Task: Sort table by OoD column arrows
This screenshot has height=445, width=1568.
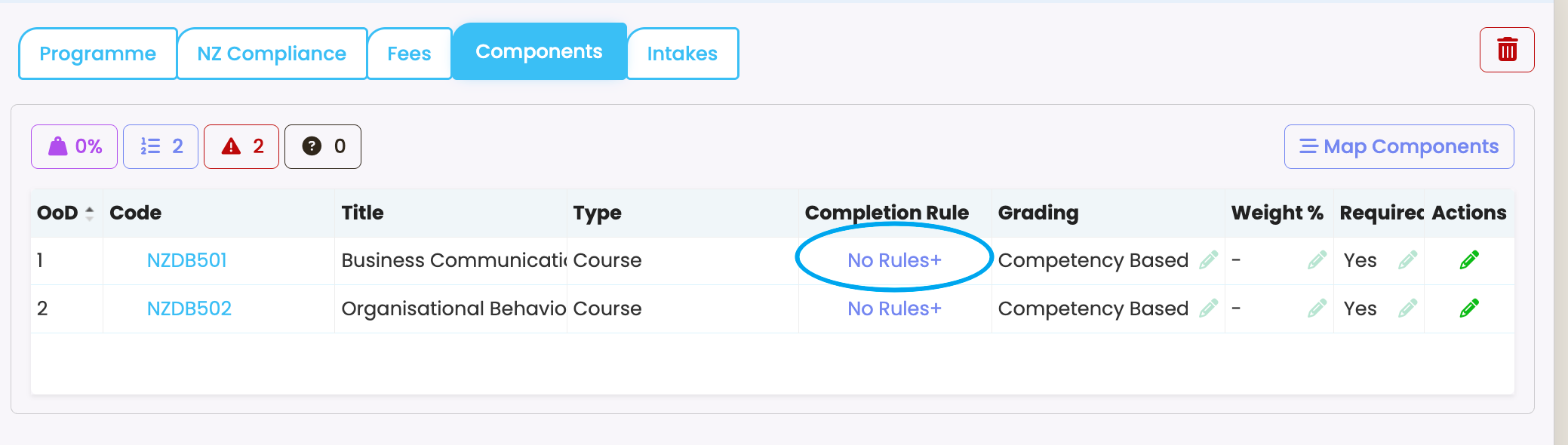Action: pos(89,213)
